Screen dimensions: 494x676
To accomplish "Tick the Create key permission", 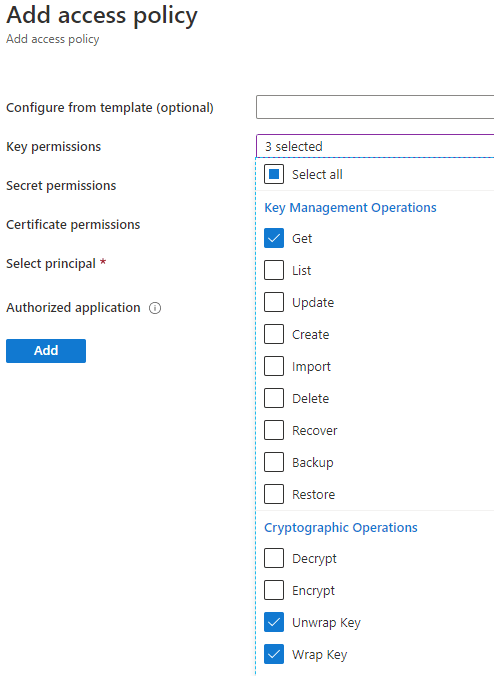I will pyautogui.click(x=274, y=334).
